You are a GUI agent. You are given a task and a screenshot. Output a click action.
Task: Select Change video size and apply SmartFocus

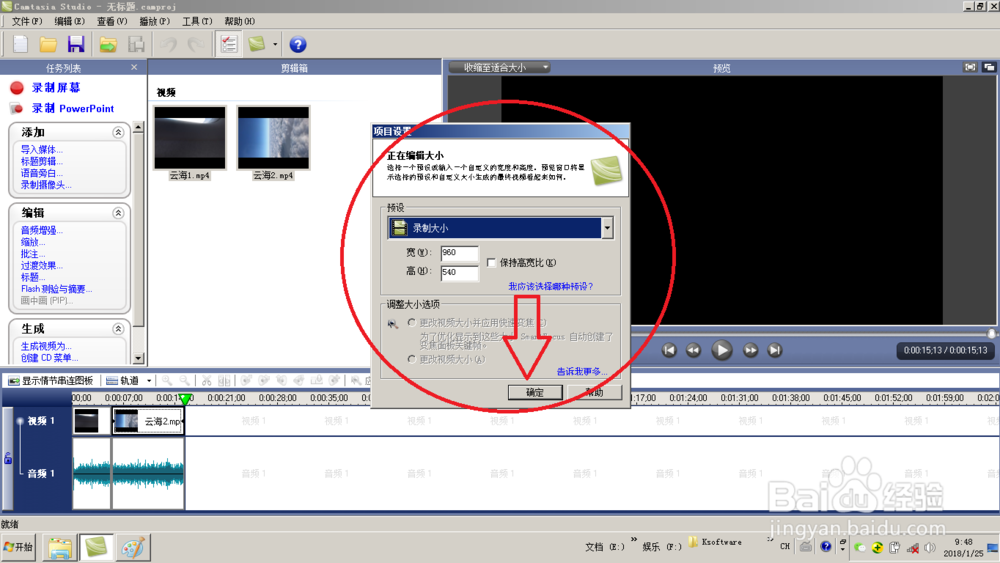pyautogui.click(x=412, y=323)
